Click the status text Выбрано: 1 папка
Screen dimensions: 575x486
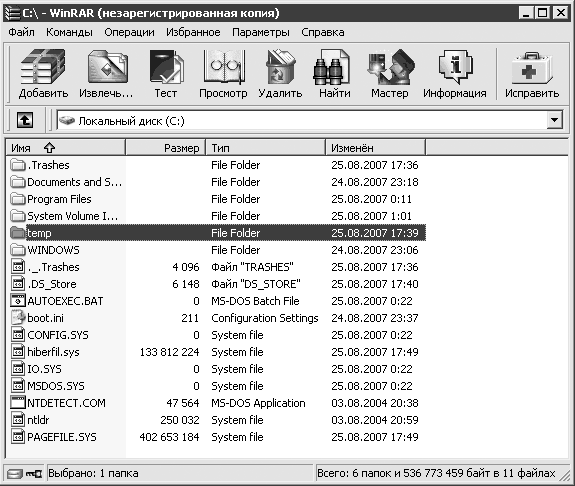pyautogui.click(x=93, y=474)
